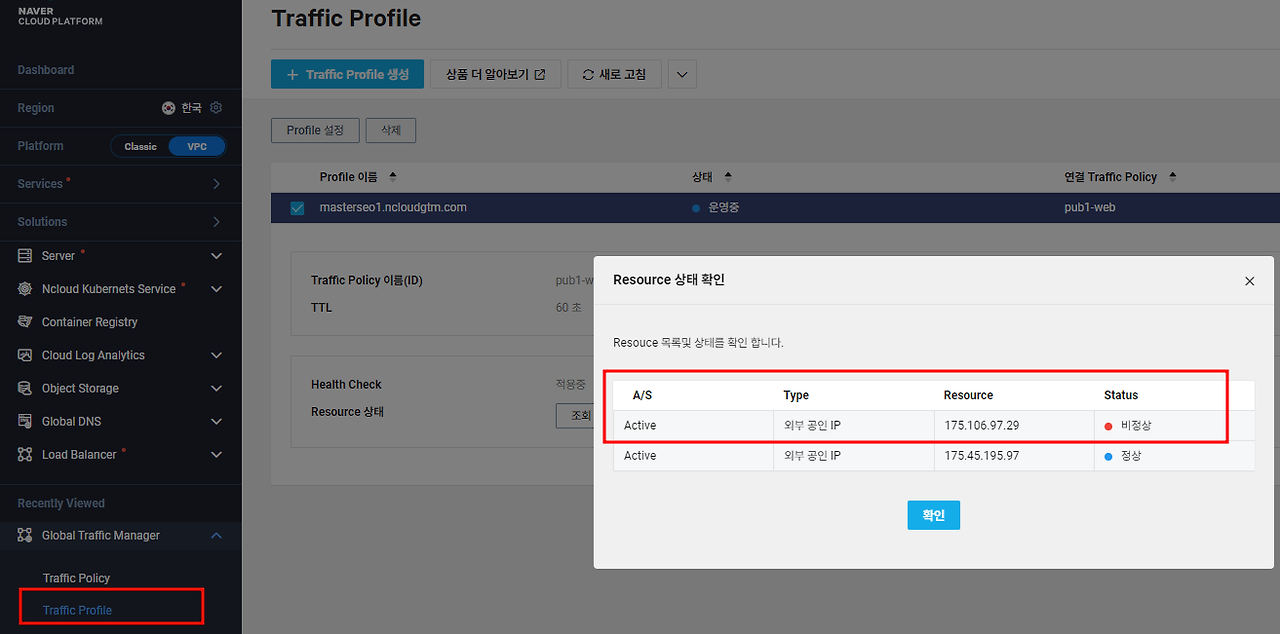Open Traffic Policy menu item
This screenshot has width=1280, height=634.
pyautogui.click(x=76, y=578)
